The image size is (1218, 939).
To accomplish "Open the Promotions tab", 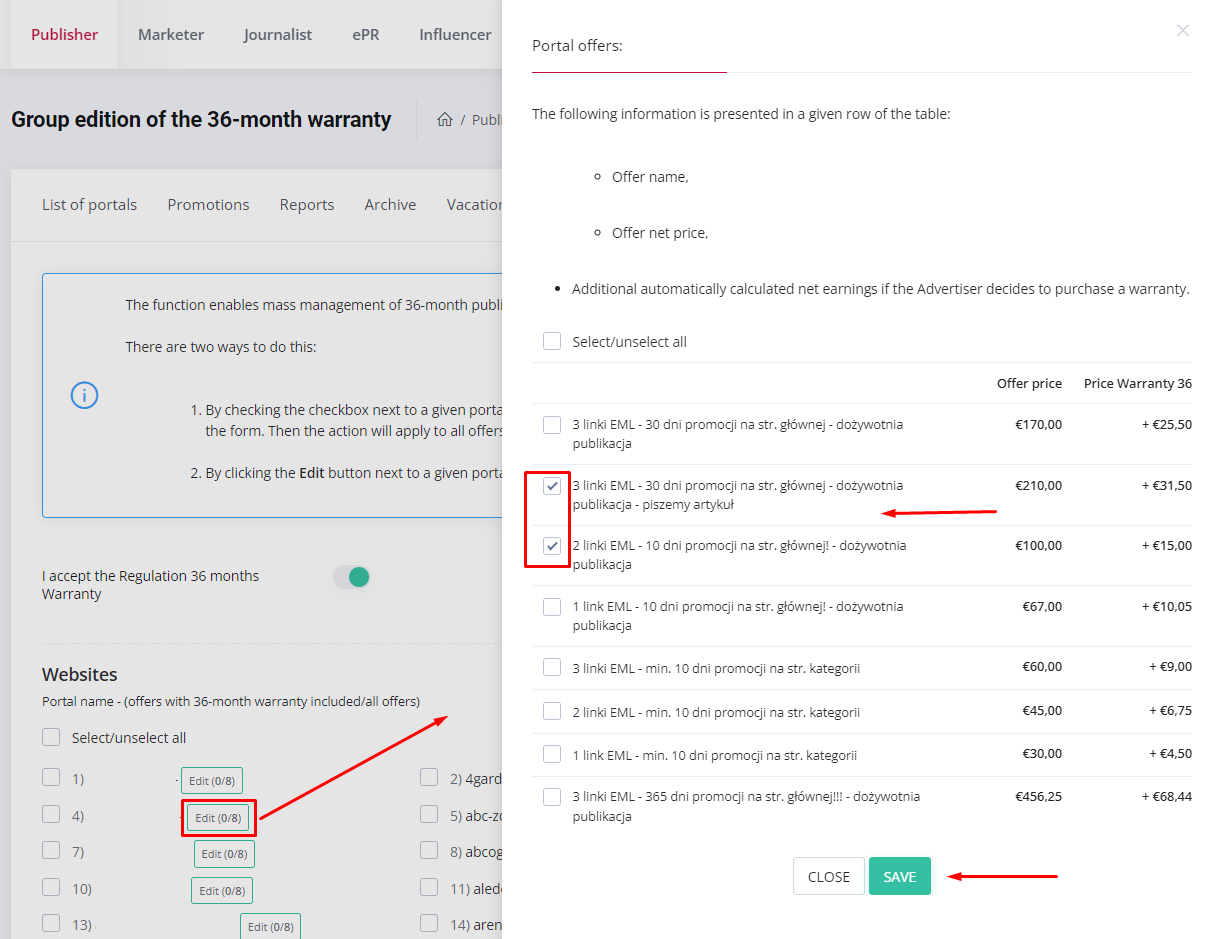I will 208,205.
